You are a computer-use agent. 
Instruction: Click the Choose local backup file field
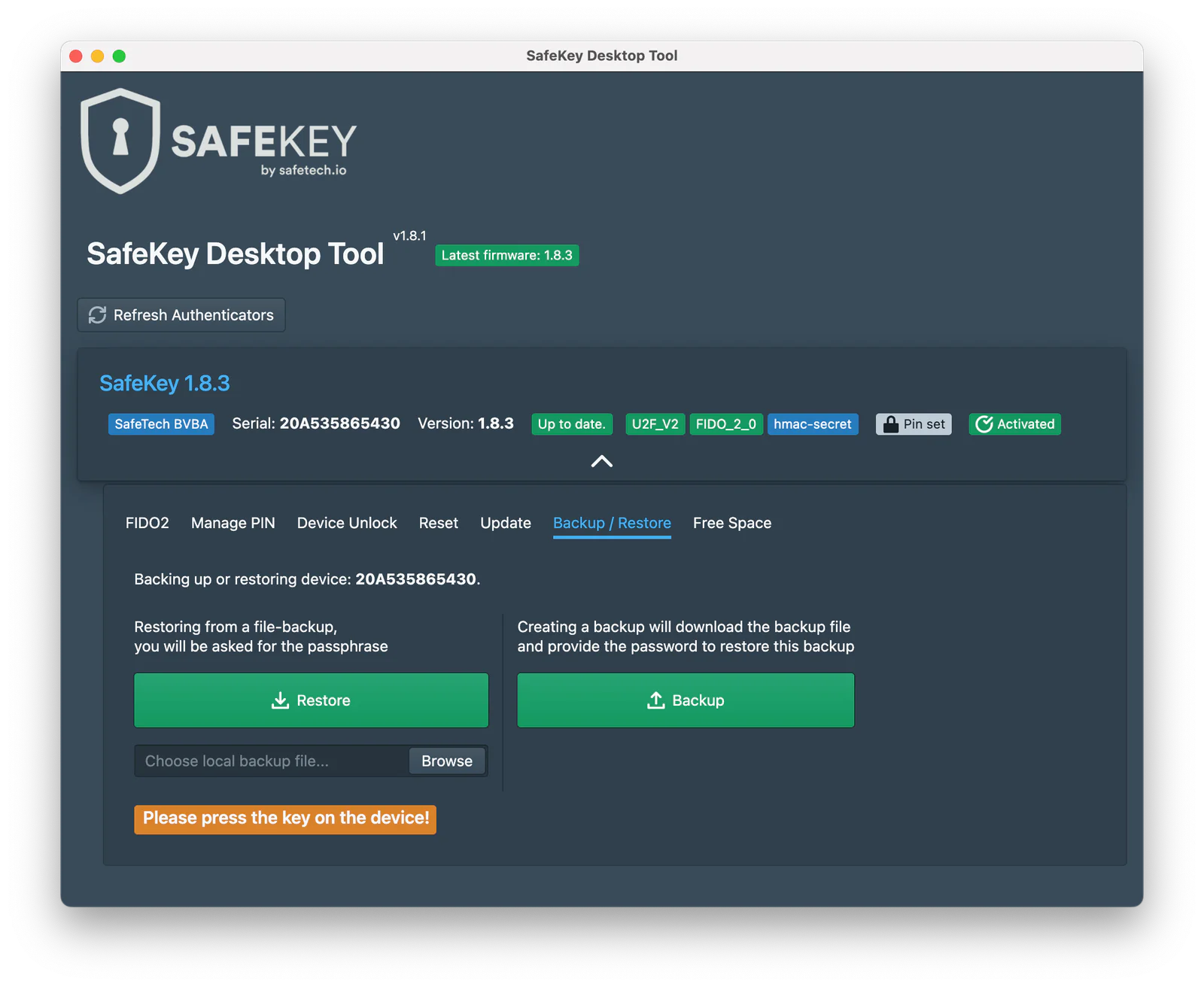pos(272,761)
